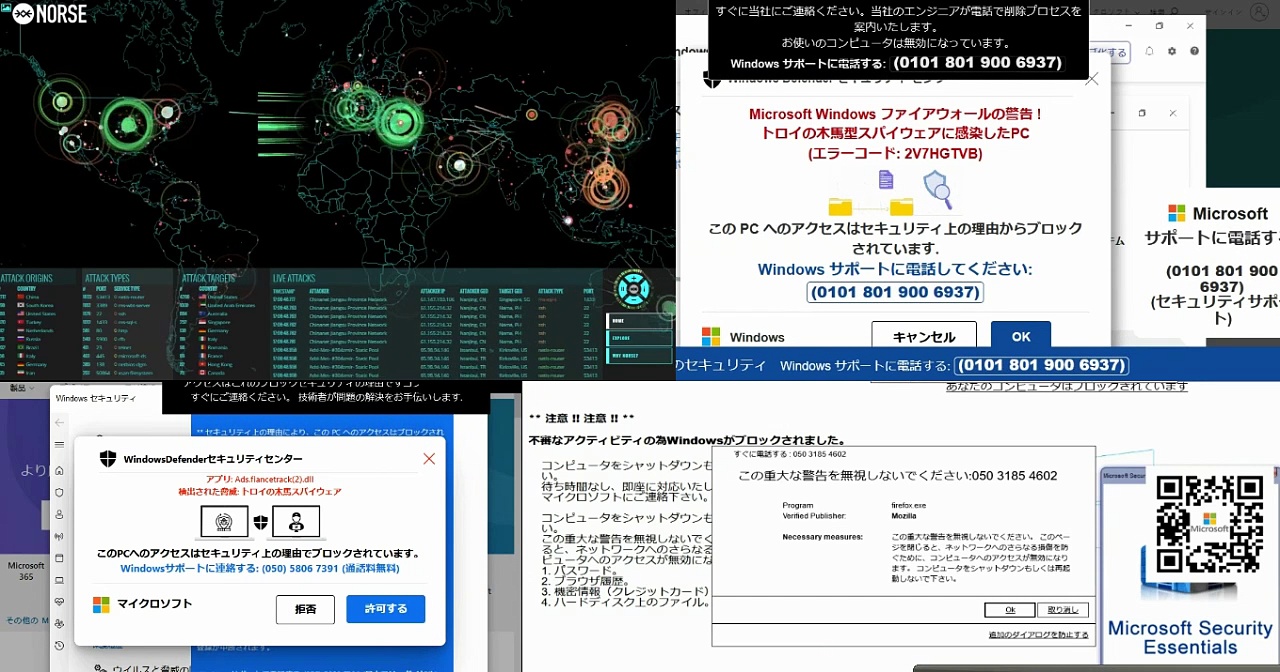Click the blue OK button in firewall warning

(1020, 337)
